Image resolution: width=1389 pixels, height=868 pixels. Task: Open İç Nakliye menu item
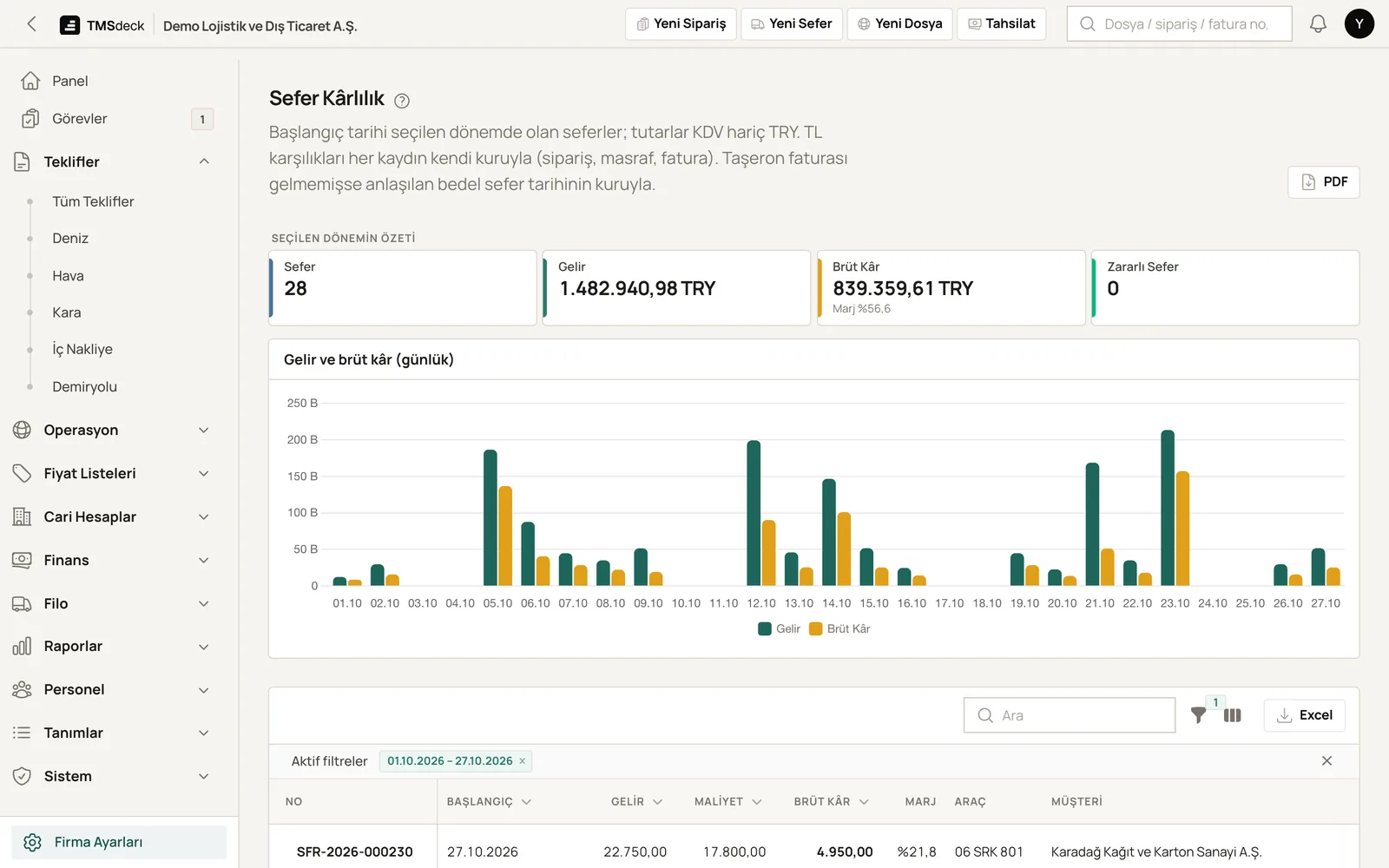(x=82, y=349)
